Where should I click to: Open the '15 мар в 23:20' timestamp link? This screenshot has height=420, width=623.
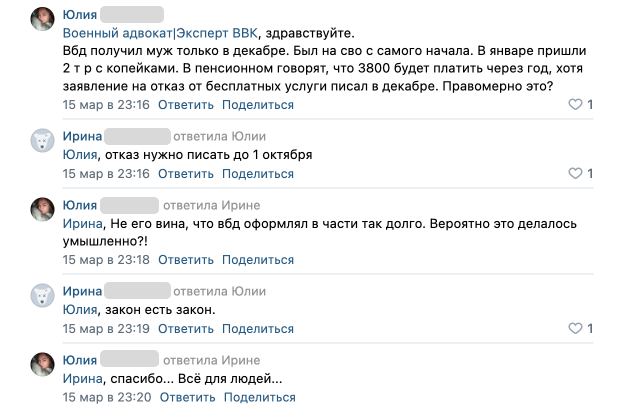[x=105, y=397]
